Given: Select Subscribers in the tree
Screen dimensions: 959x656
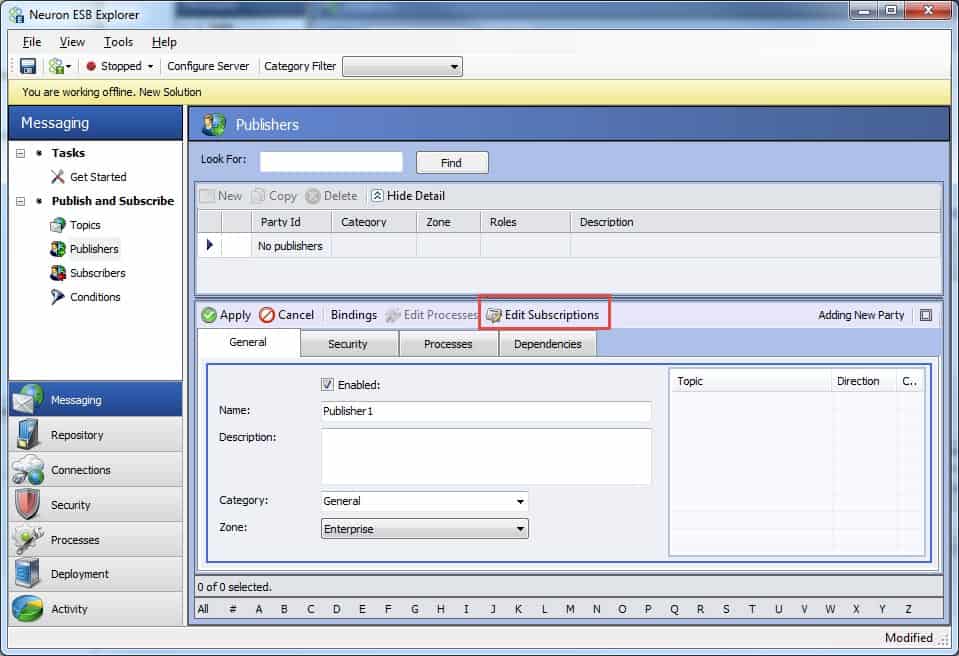Looking at the screenshot, I should click(98, 273).
